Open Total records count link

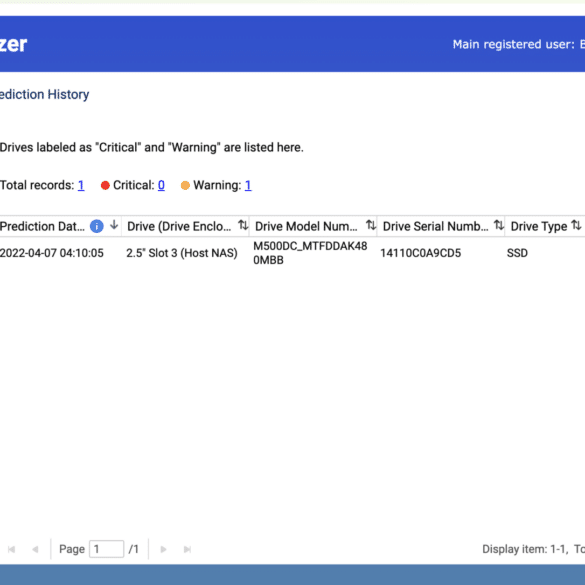[81, 185]
